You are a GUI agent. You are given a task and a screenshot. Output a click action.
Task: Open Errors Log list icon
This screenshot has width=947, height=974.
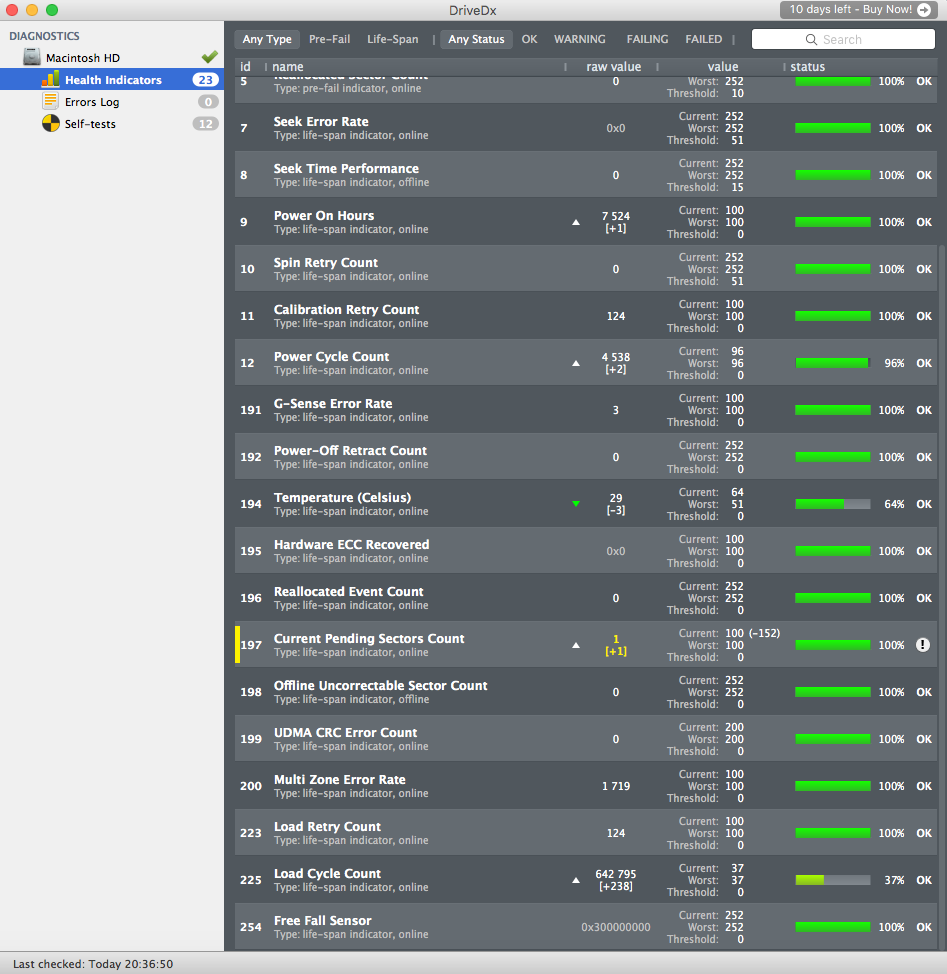(50, 101)
